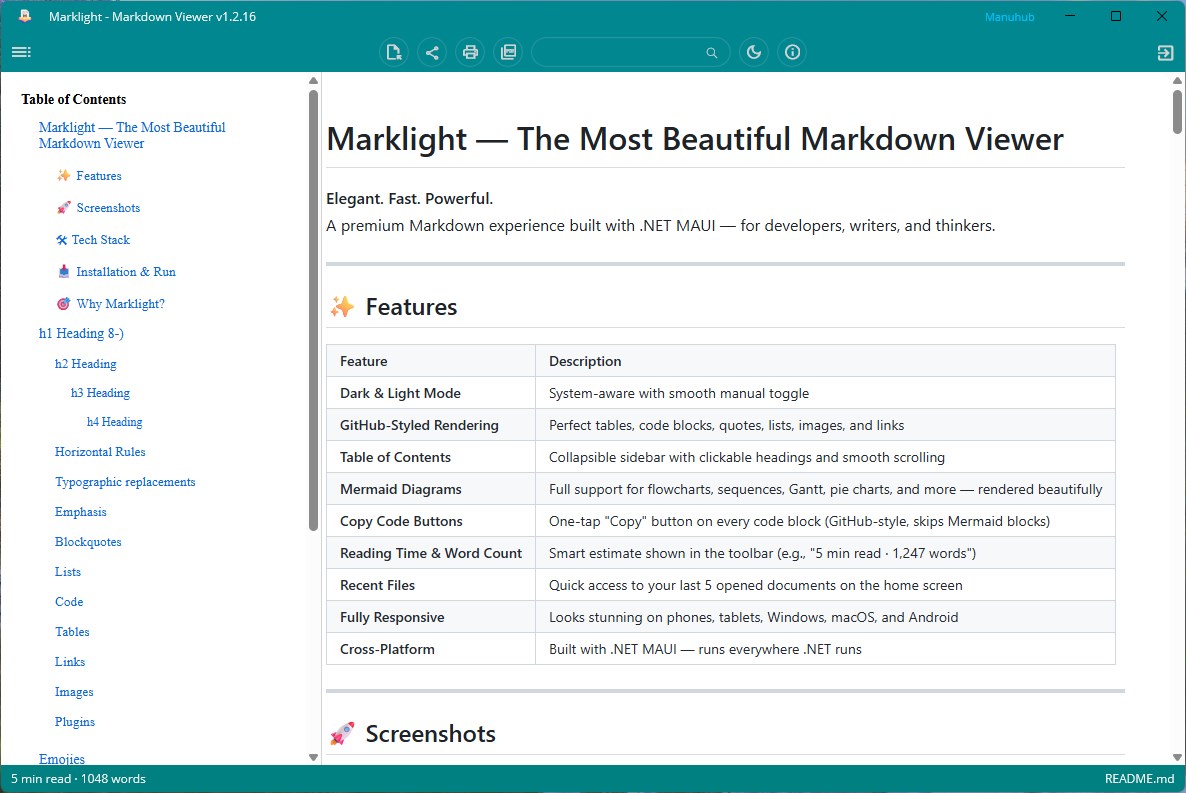1186x793 pixels.
Task: Jump to Horizontal Rules section
Action: click(x=100, y=452)
